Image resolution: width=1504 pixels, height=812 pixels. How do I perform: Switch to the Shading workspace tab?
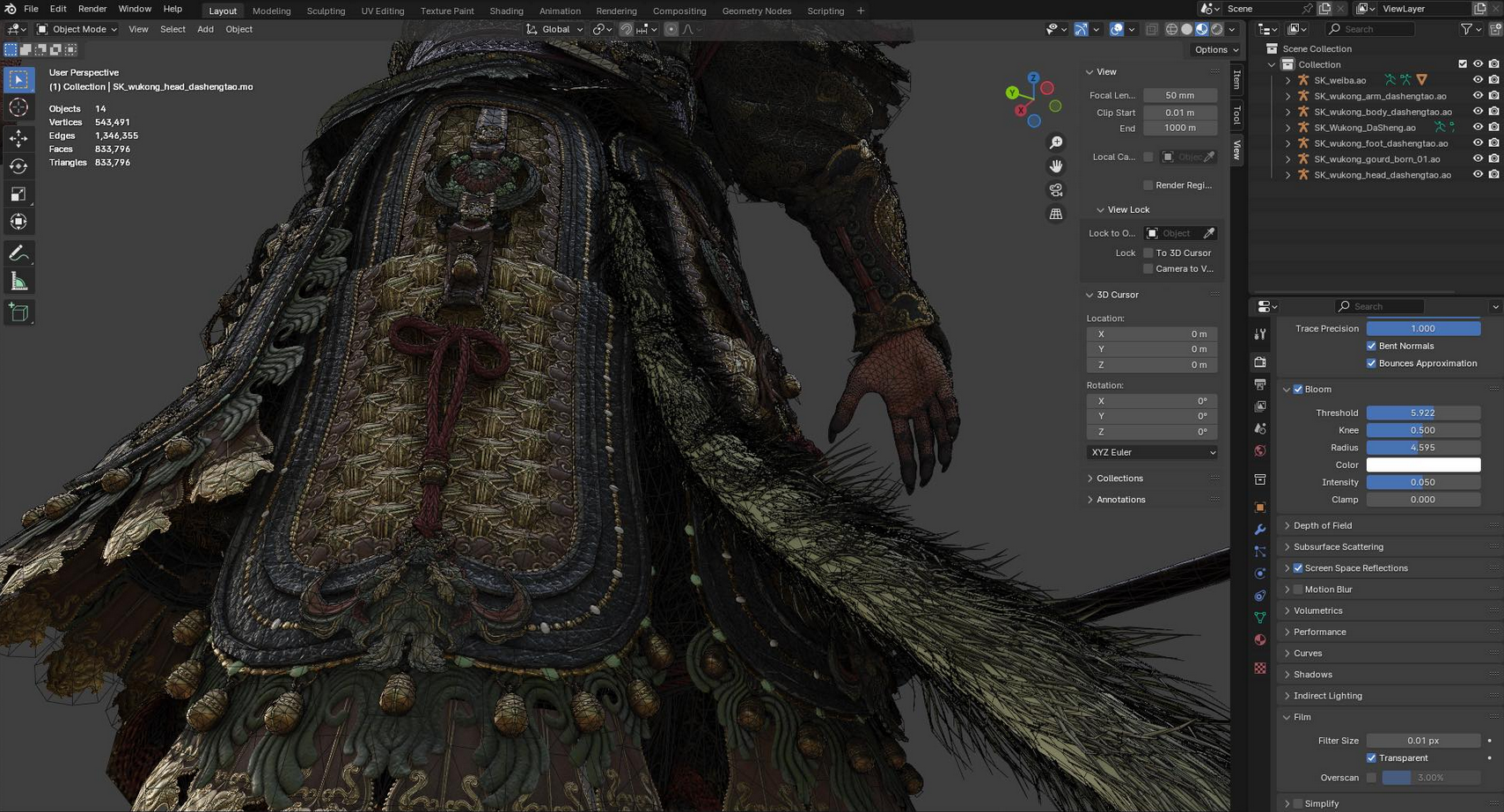(x=506, y=11)
